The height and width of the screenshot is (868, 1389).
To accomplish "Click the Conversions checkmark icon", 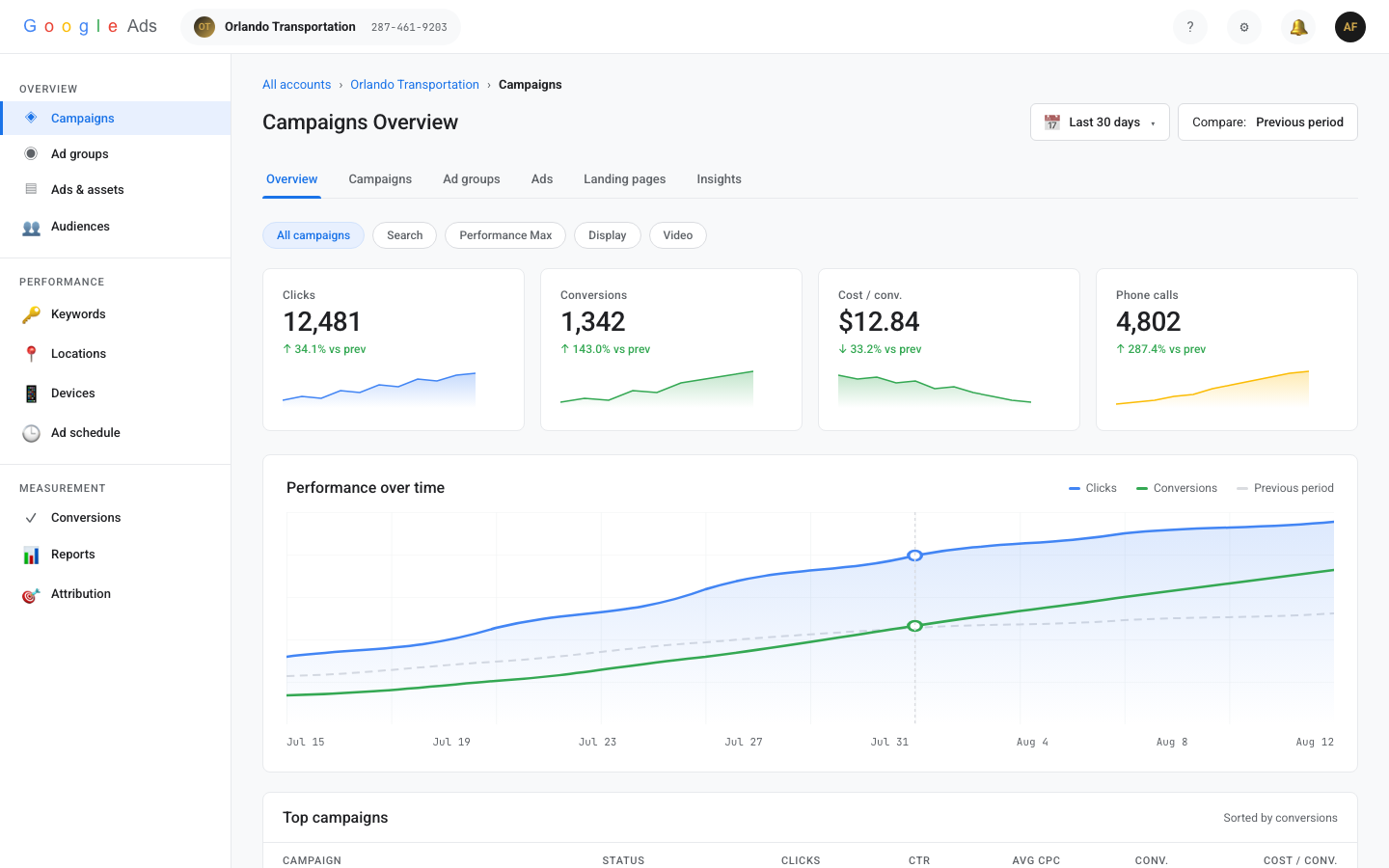I will [x=31, y=518].
